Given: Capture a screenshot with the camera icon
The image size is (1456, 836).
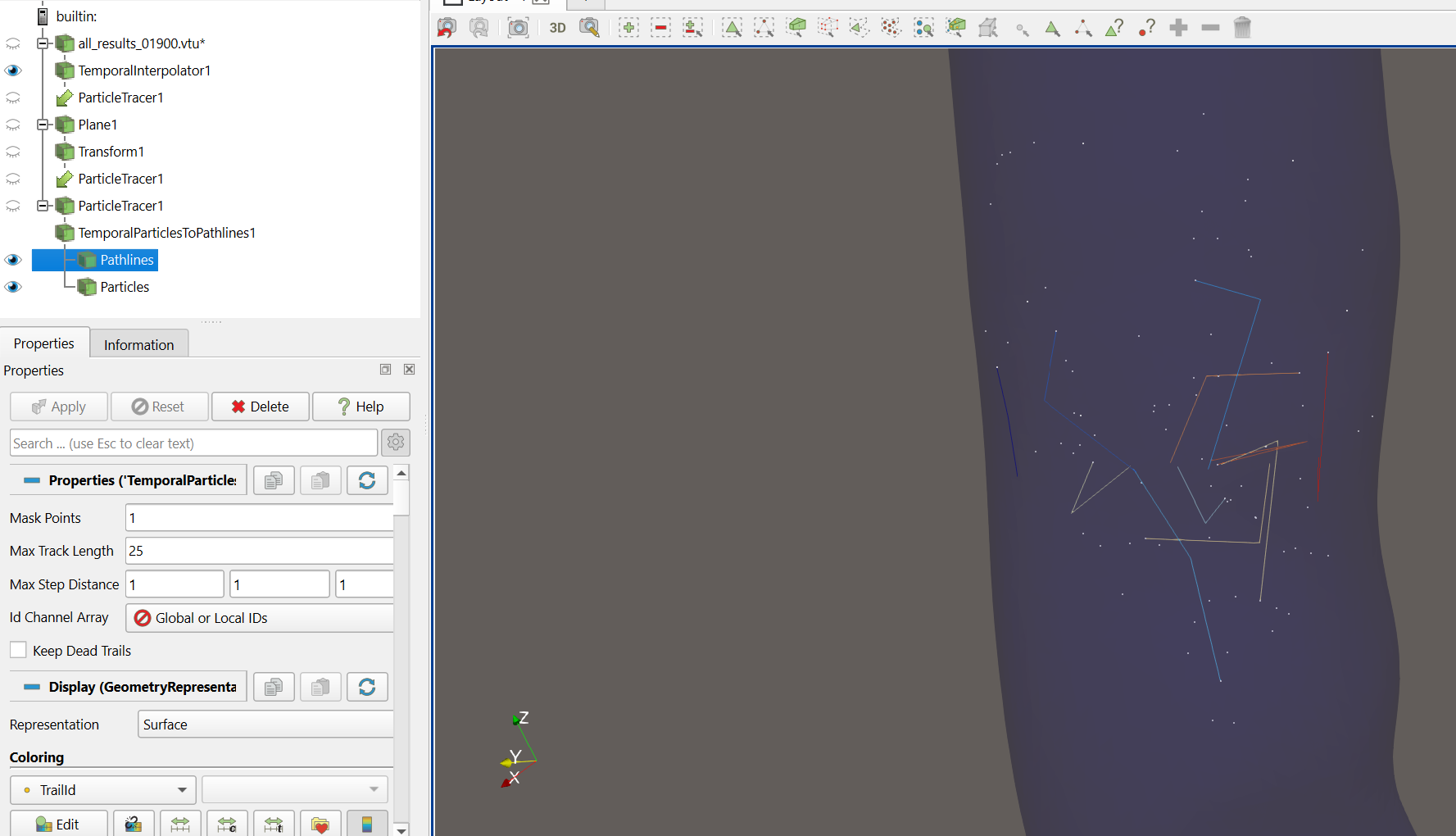Looking at the screenshot, I should [518, 28].
